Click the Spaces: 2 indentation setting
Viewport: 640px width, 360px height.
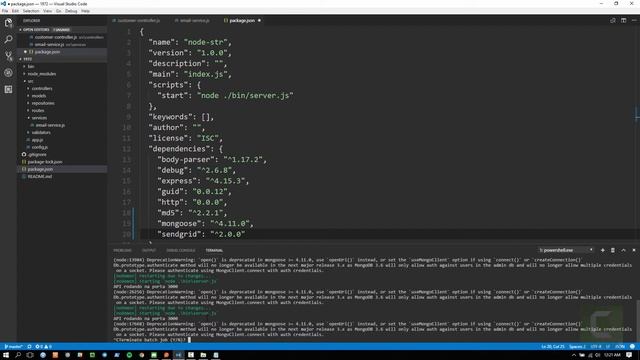577,347
